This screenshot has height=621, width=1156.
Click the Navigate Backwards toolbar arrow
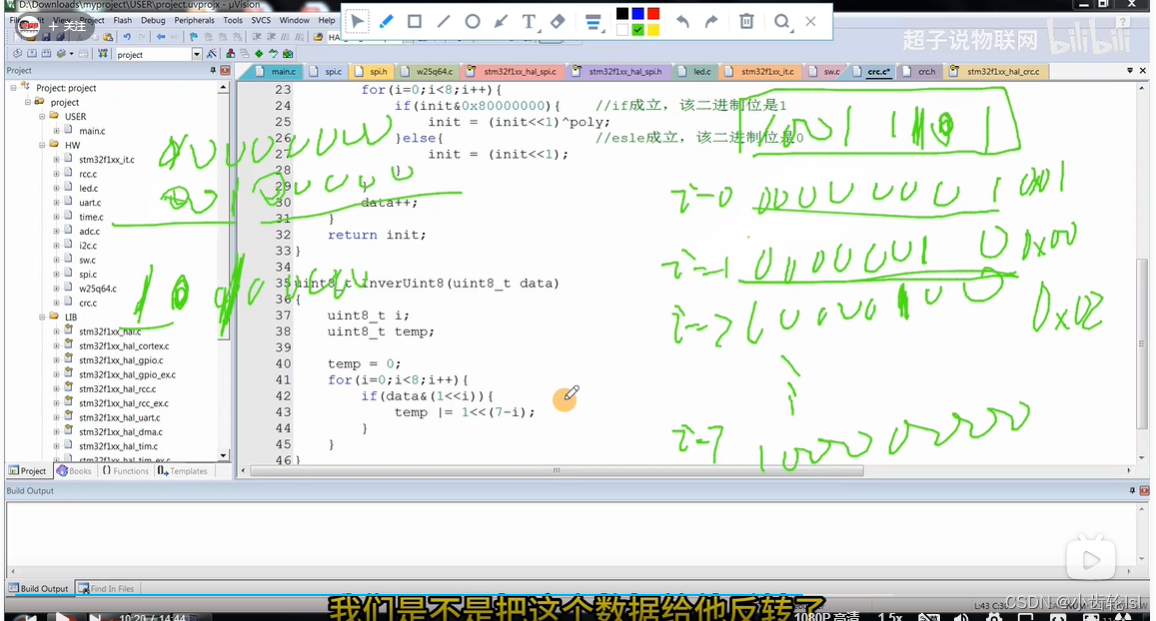click(160, 37)
